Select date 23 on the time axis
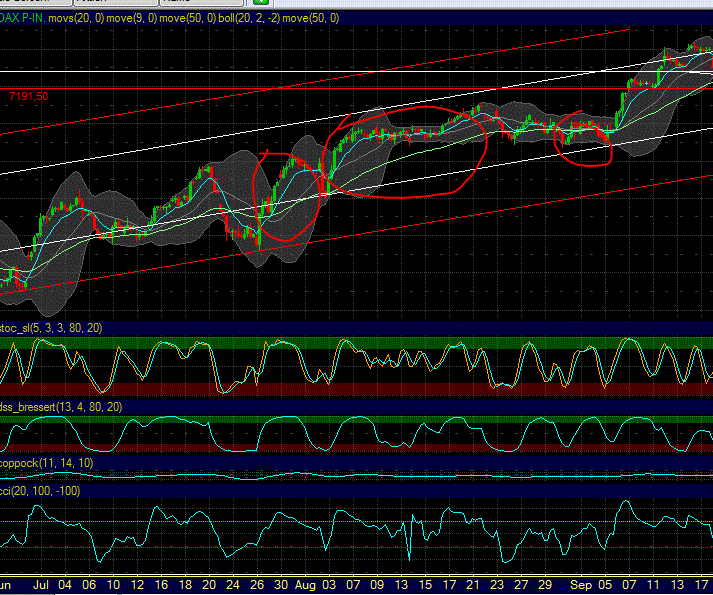The height and width of the screenshot is (595, 713). (x=497, y=585)
